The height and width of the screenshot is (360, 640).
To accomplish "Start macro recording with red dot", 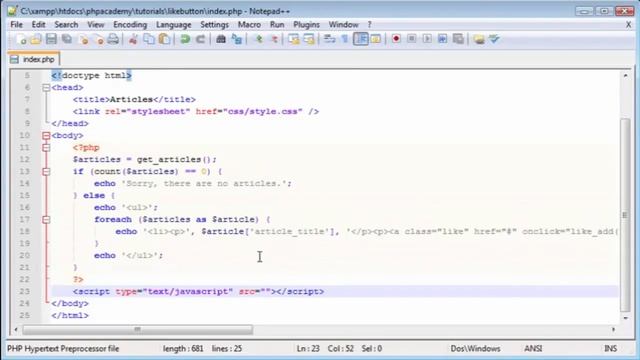I will (396, 39).
